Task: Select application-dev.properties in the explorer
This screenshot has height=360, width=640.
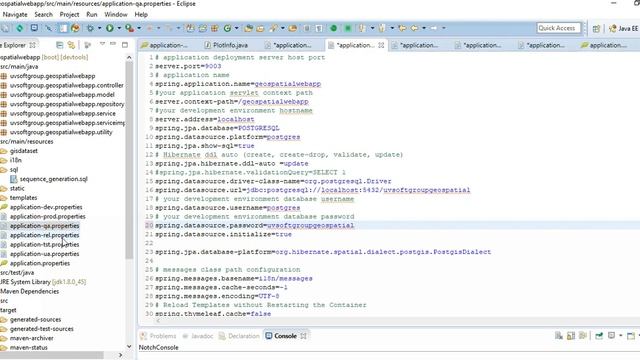Action: point(46,207)
